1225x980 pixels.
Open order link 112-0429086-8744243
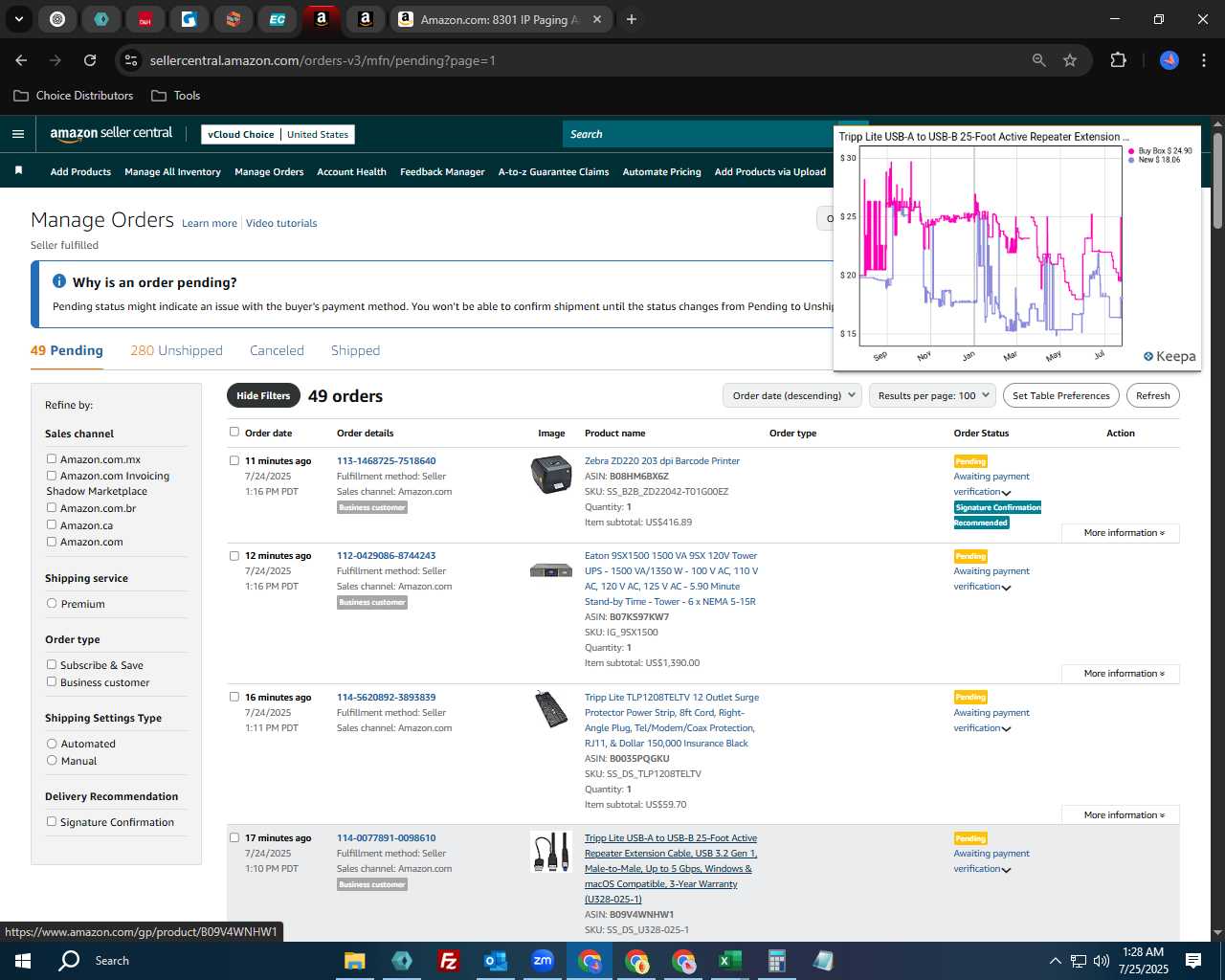click(x=386, y=555)
